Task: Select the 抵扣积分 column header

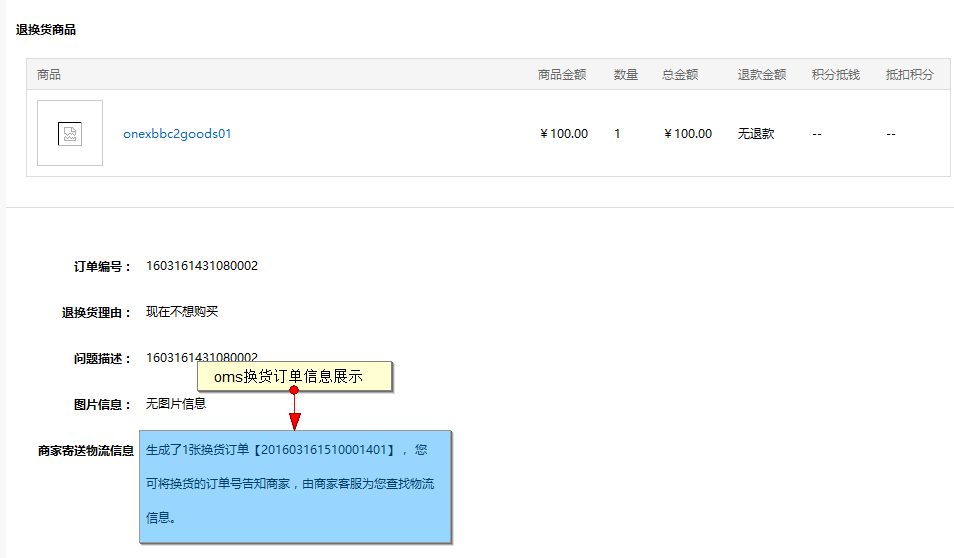Action: click(910, 75)
